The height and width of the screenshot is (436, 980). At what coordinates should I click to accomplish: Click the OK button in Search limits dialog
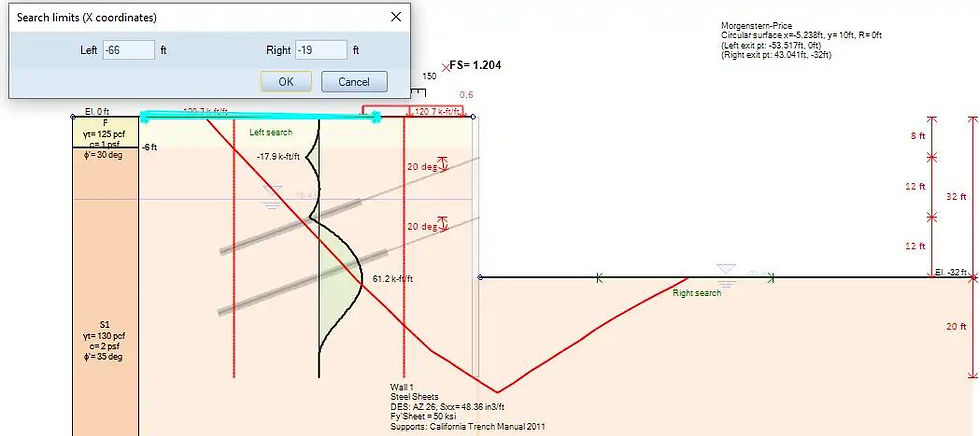(x=286, y=81)
